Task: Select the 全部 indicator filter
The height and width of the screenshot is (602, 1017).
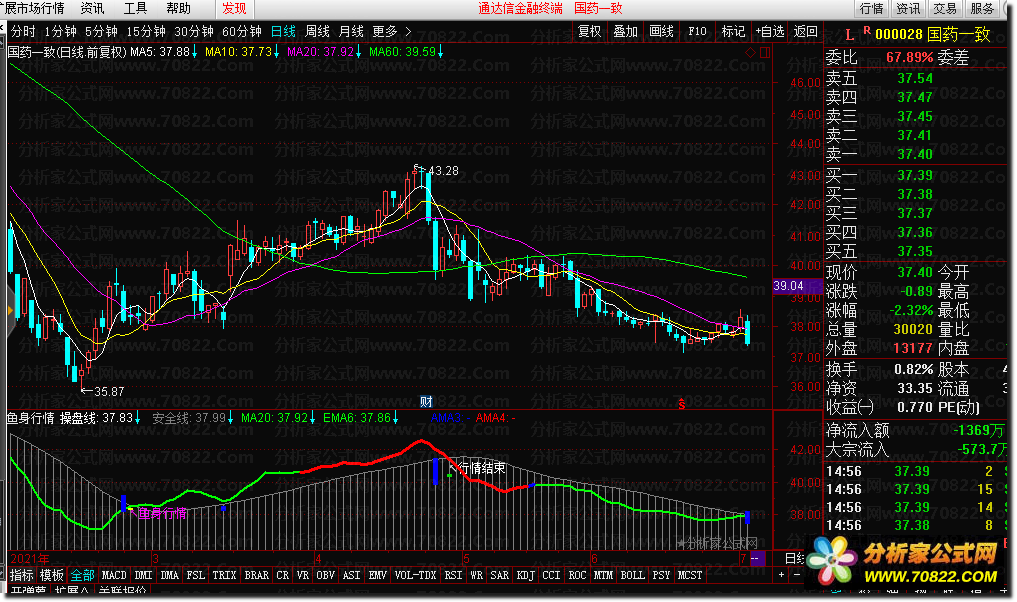Action: coord(82,575)
